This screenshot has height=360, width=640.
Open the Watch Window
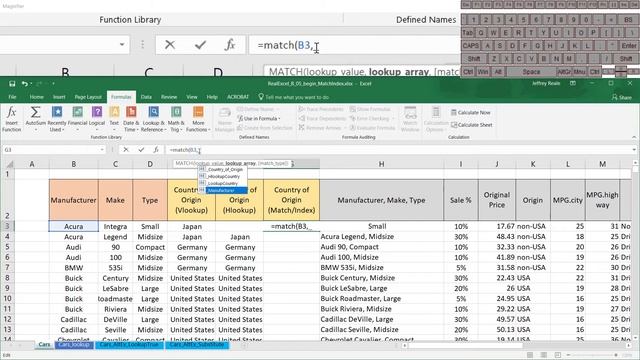[x=410, y=119]
